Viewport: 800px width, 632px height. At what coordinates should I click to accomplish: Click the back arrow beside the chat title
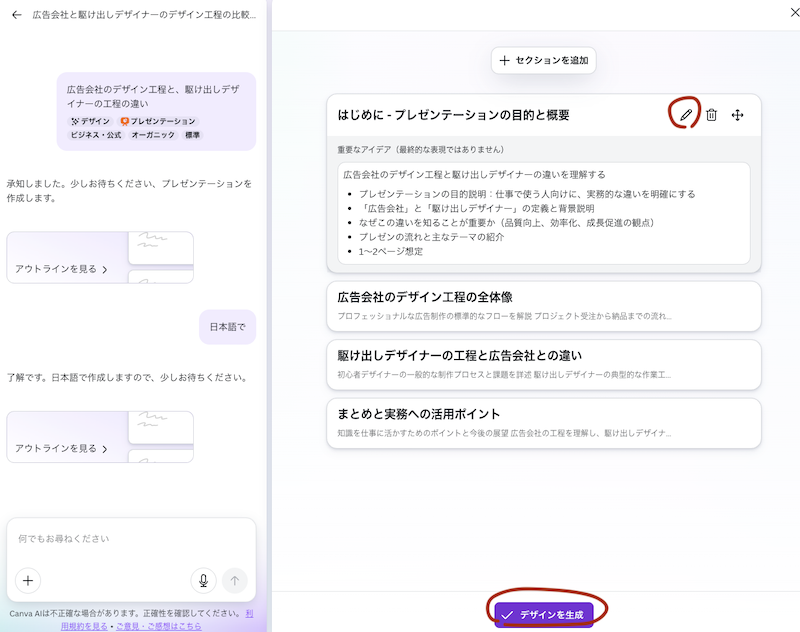coord(16,15)
